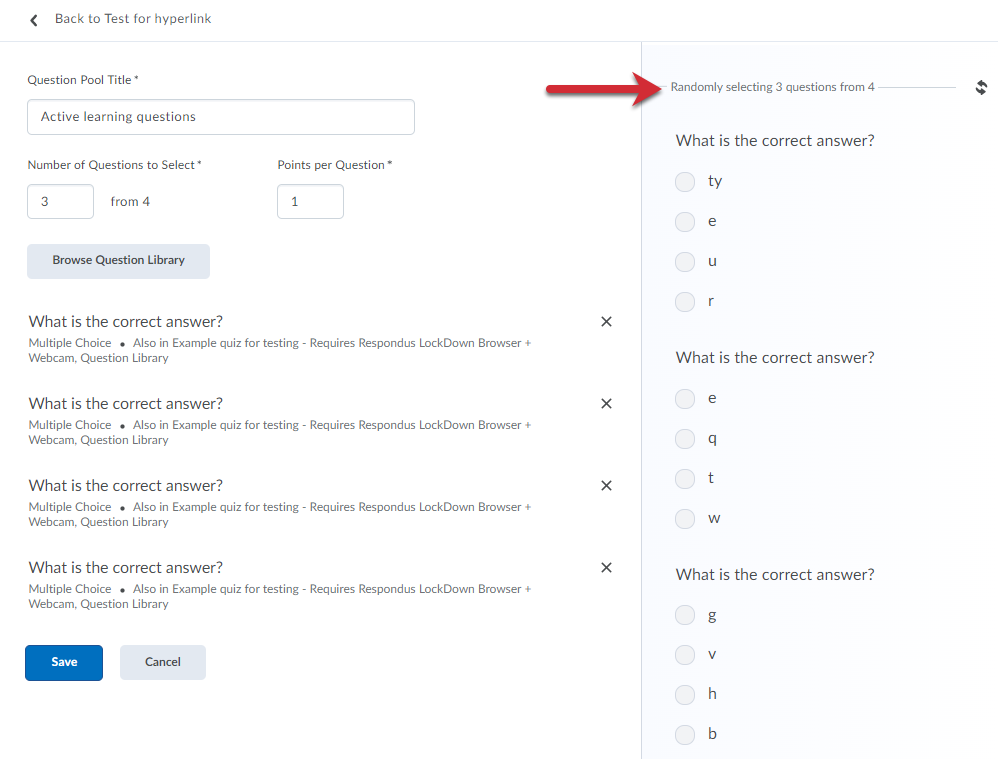Select the 'q' answer option

685,439
